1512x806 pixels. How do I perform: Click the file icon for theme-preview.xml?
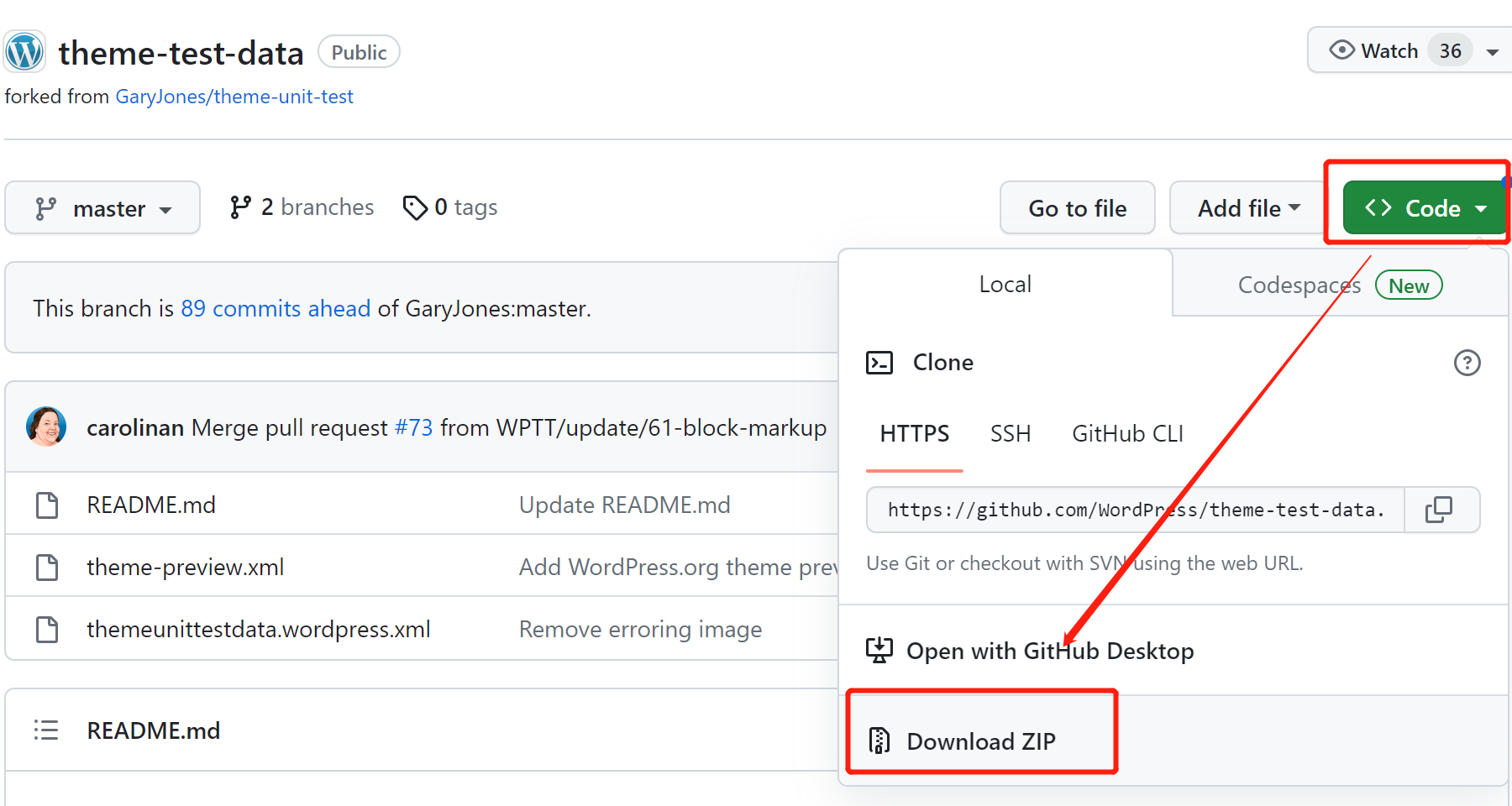coord(47,567)
